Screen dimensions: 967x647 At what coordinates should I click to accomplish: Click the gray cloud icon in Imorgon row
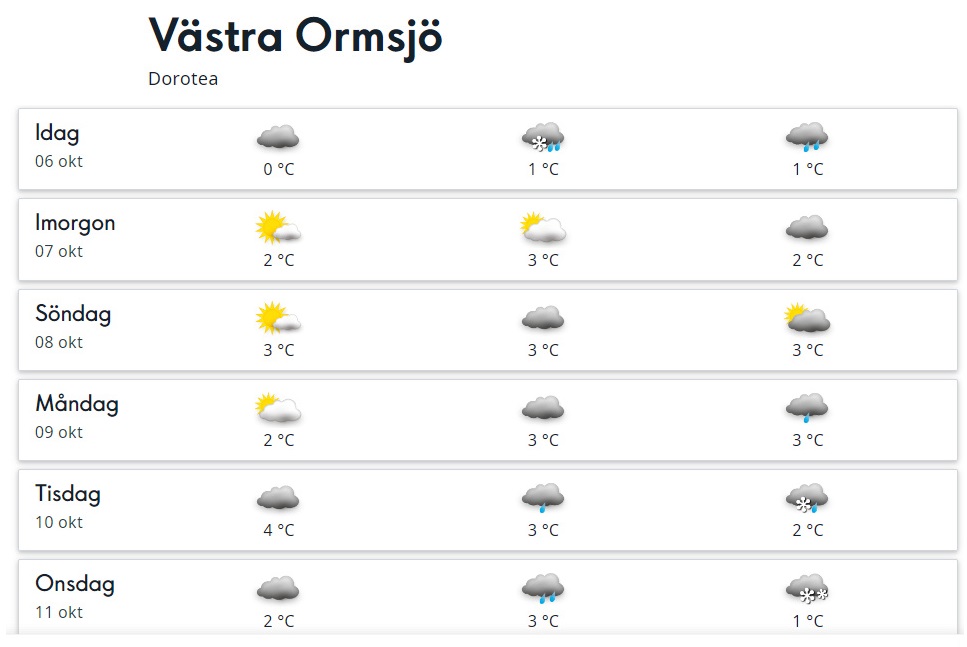coord(807,228)
